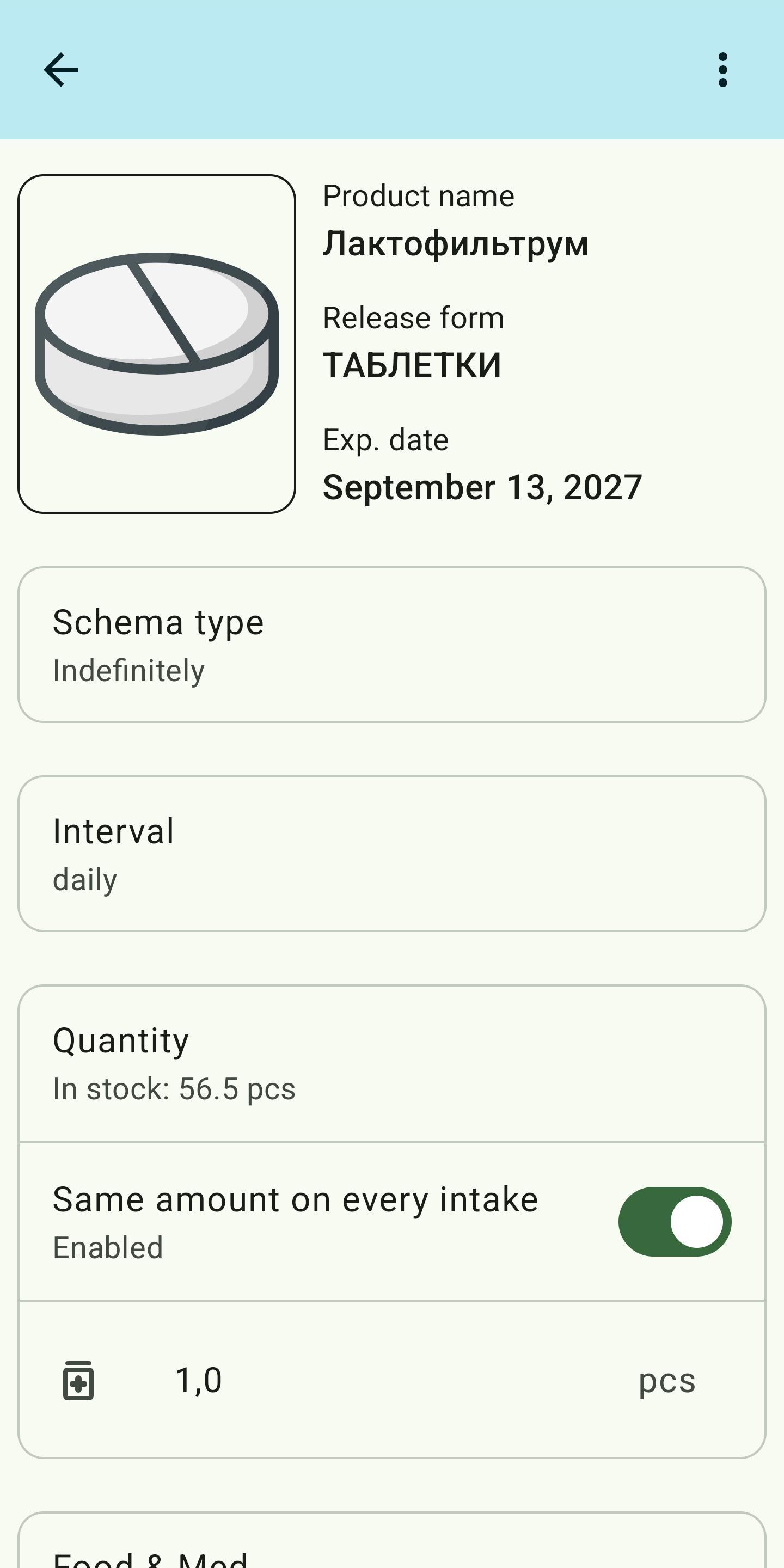Tap the Product name label
The height and width of the screenshot is (1568, 784).
click(418, 196)
